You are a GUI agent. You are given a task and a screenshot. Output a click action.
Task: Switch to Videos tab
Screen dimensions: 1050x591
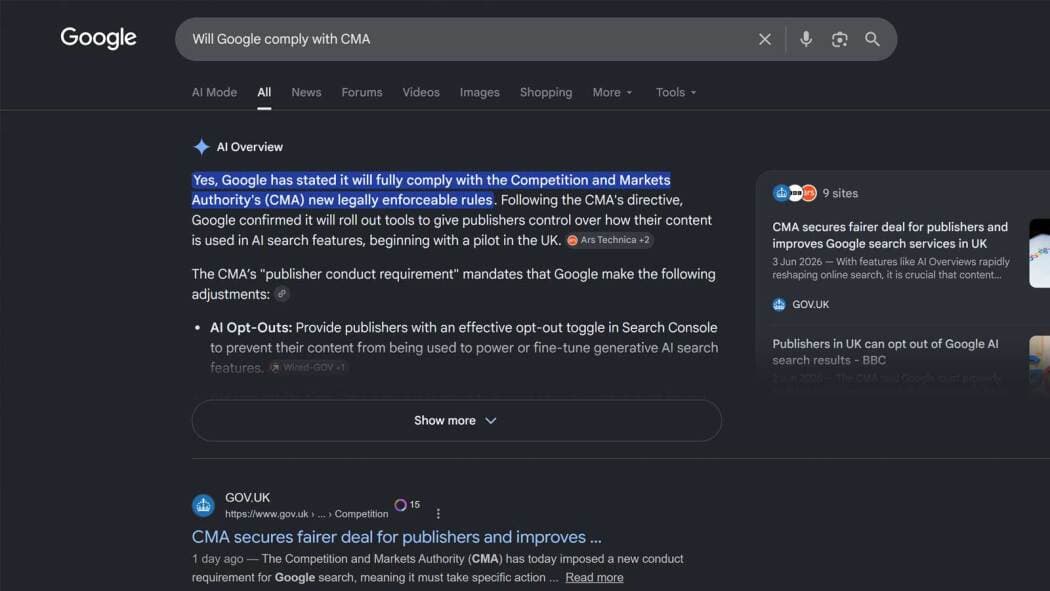coord(421,92)
